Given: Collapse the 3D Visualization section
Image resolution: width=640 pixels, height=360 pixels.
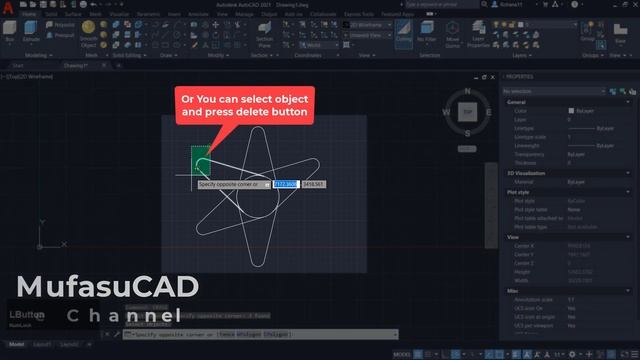Looking at the screenshot, I should [x=628, y=173].
